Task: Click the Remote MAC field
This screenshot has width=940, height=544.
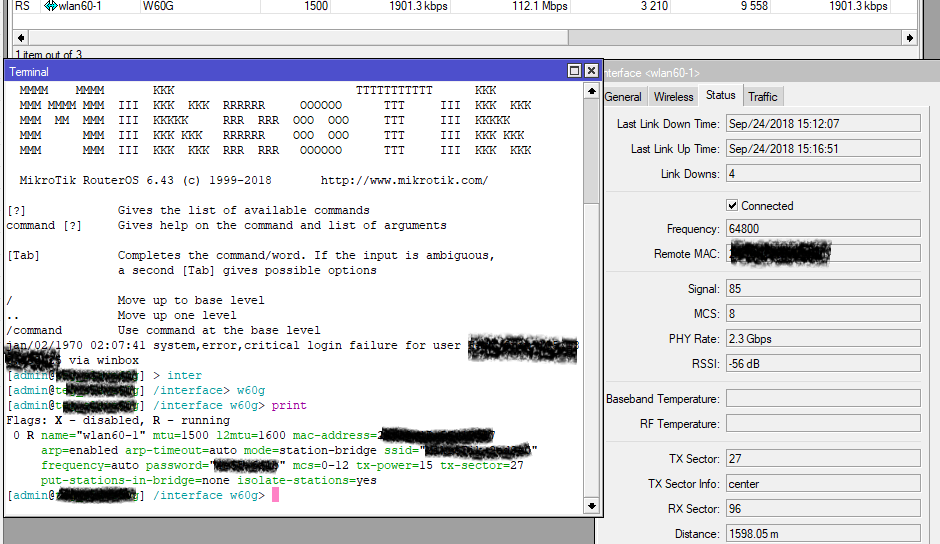Action: 823,254
